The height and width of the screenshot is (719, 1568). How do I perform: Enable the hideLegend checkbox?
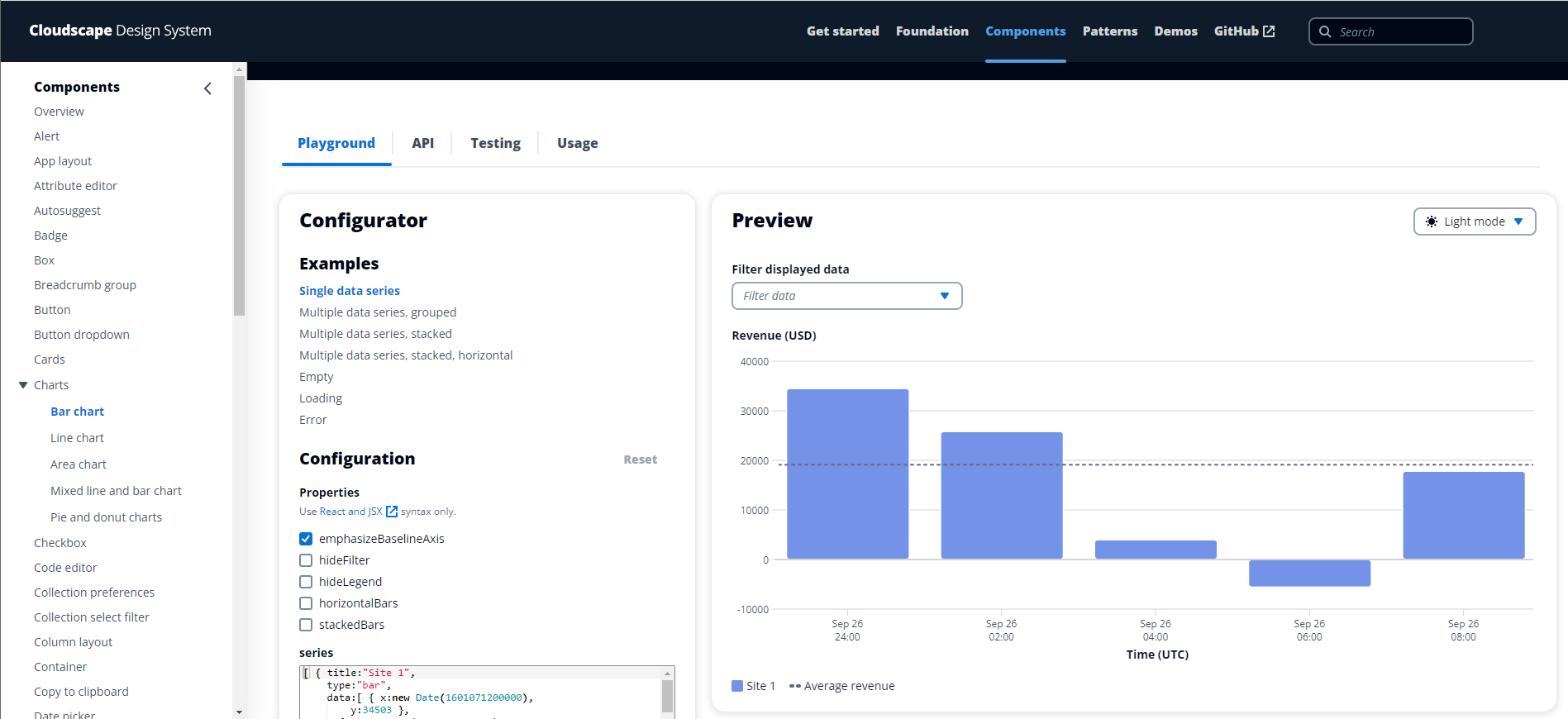coord(306,582)
